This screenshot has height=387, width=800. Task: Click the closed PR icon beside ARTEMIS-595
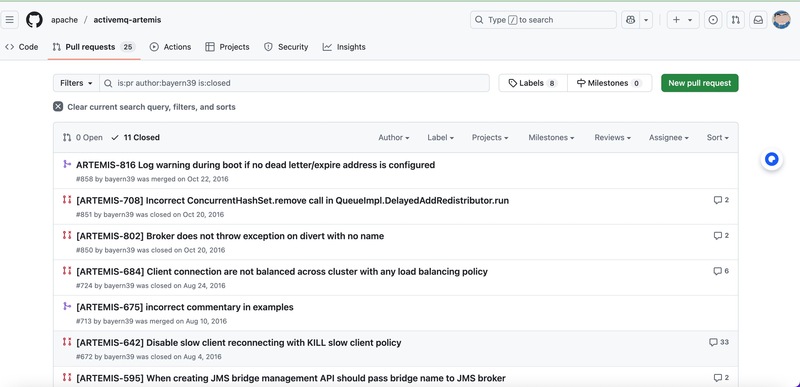pos(67,377)
